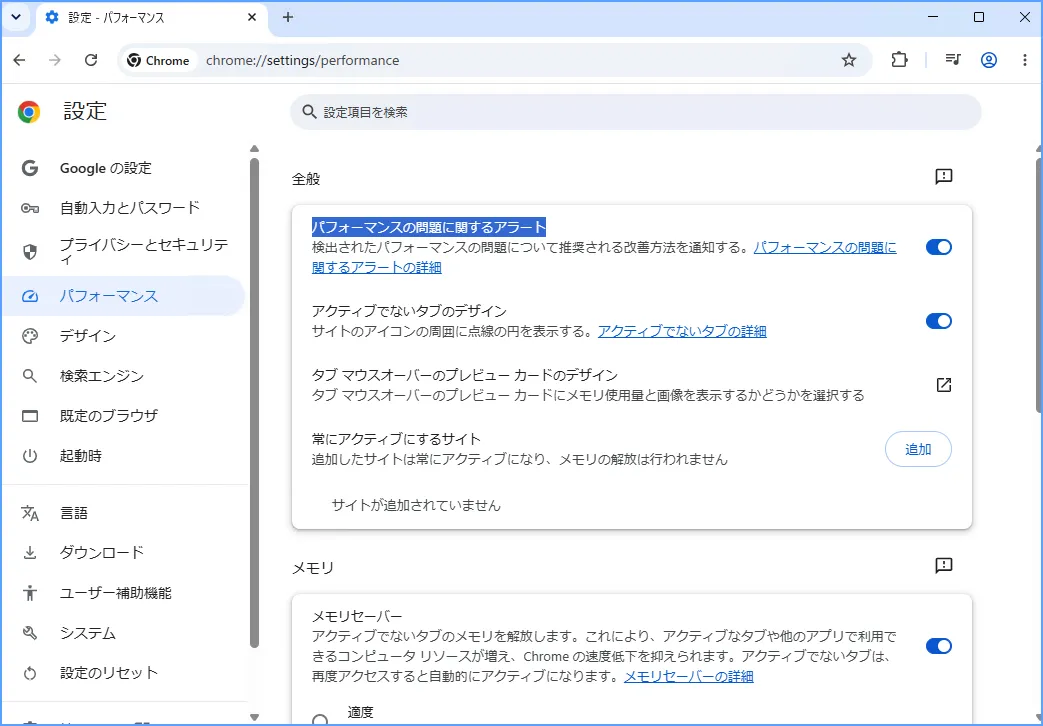Click the タブ マウスオーバーのプレビュー カードのデザイン row
Screen dimensions: 1043x726
632,385
